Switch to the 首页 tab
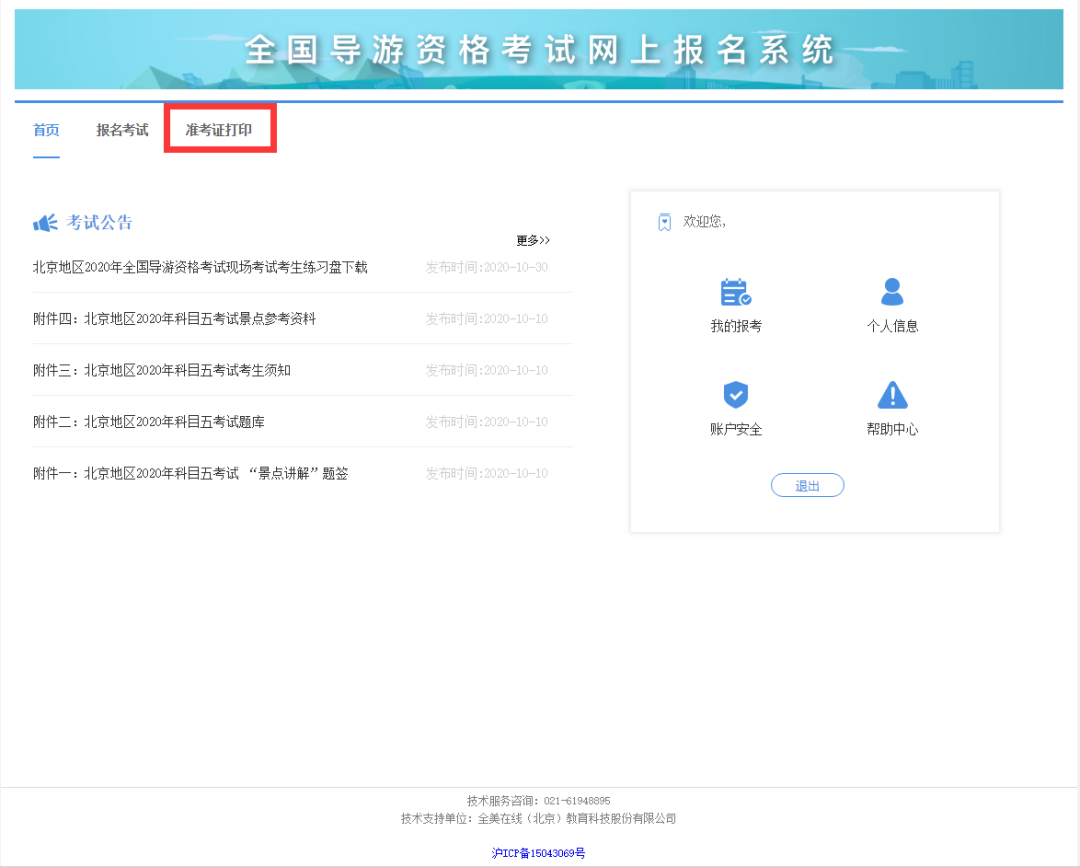1080x867 pixels. coord(46,129)
